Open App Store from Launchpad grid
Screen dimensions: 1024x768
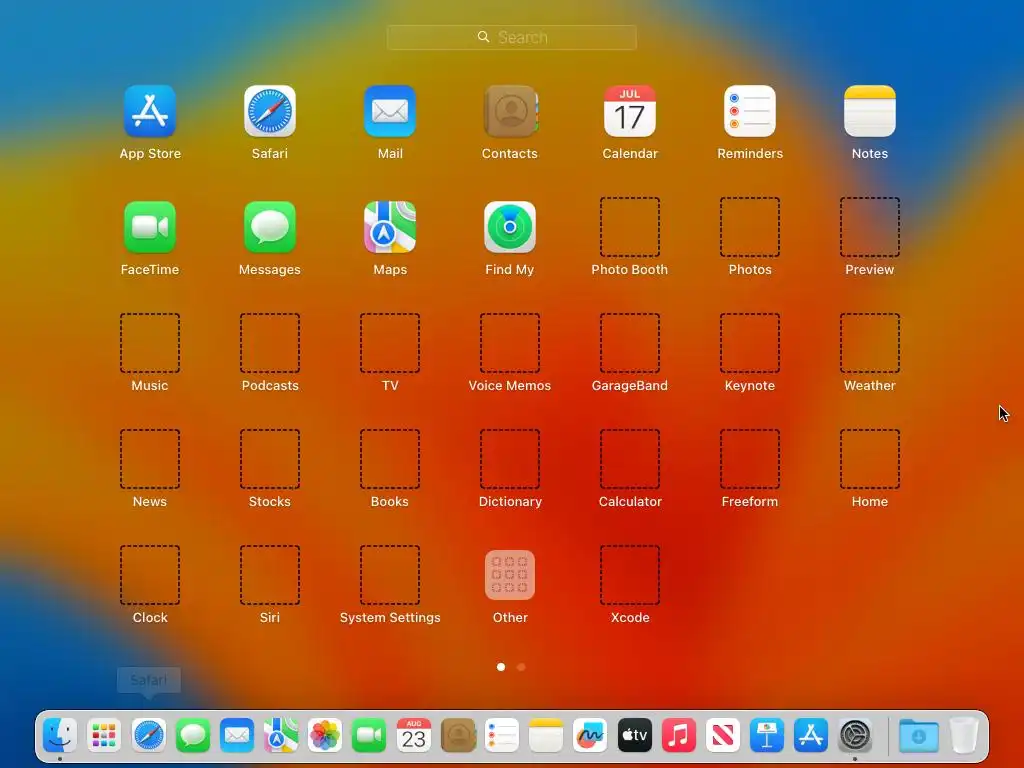(150, 111)
